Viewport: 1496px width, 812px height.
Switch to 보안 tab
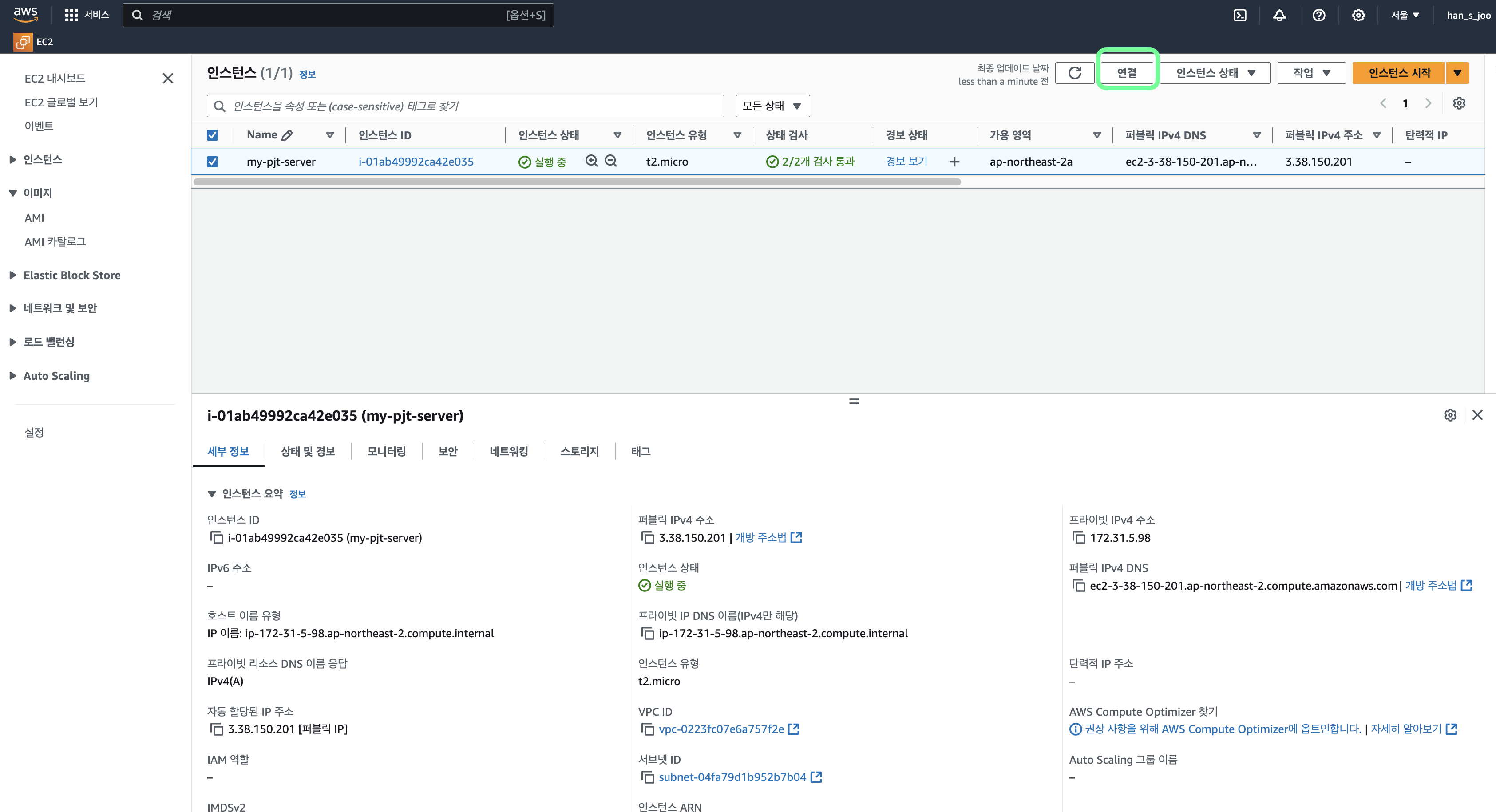(448, 451)
